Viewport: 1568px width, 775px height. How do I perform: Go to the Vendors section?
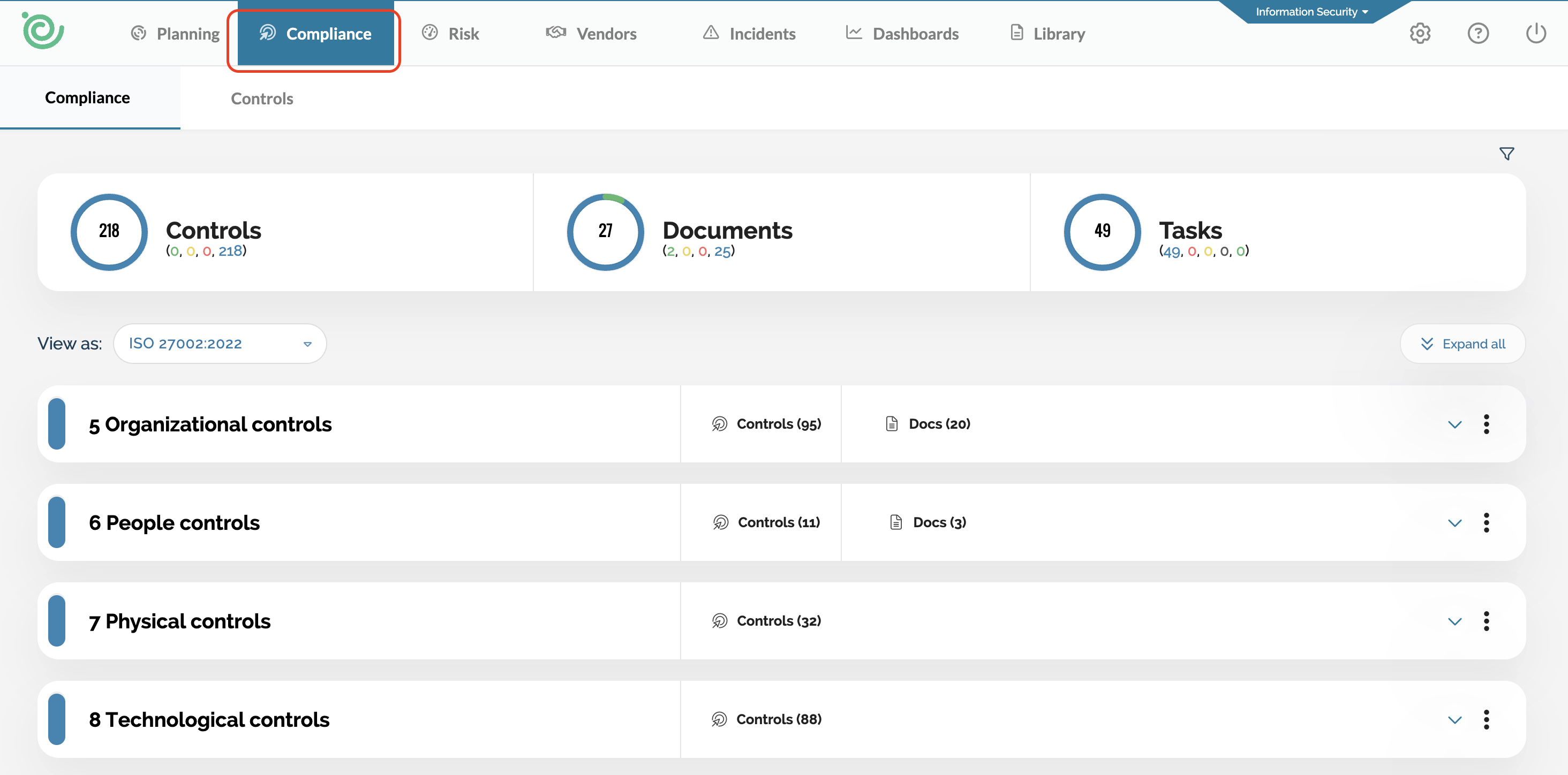point(592,34)
